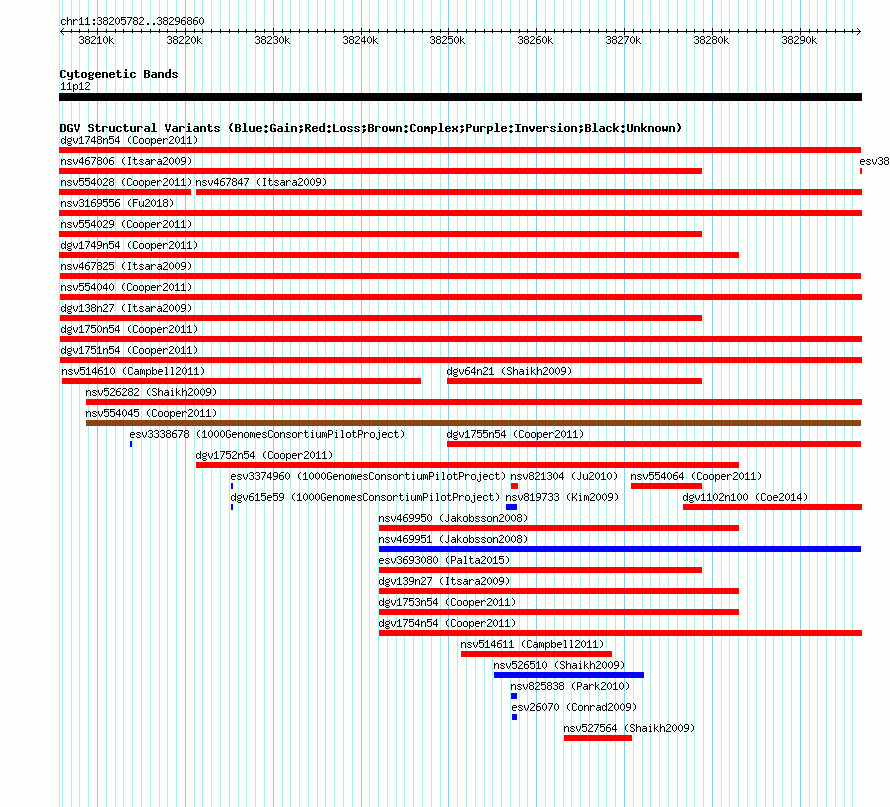Select the blue nsv825838 gain marker

pos(514,696)
